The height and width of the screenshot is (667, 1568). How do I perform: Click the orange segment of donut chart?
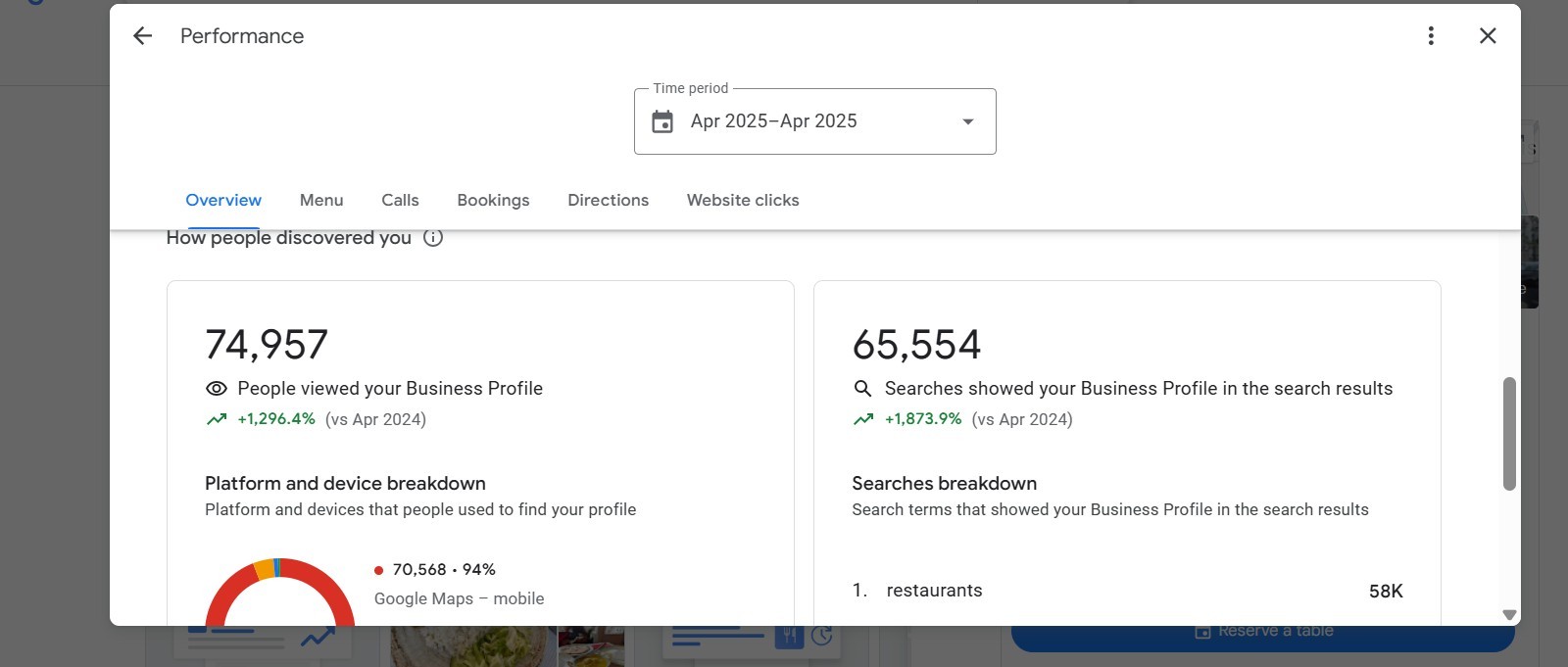point(264,569)
